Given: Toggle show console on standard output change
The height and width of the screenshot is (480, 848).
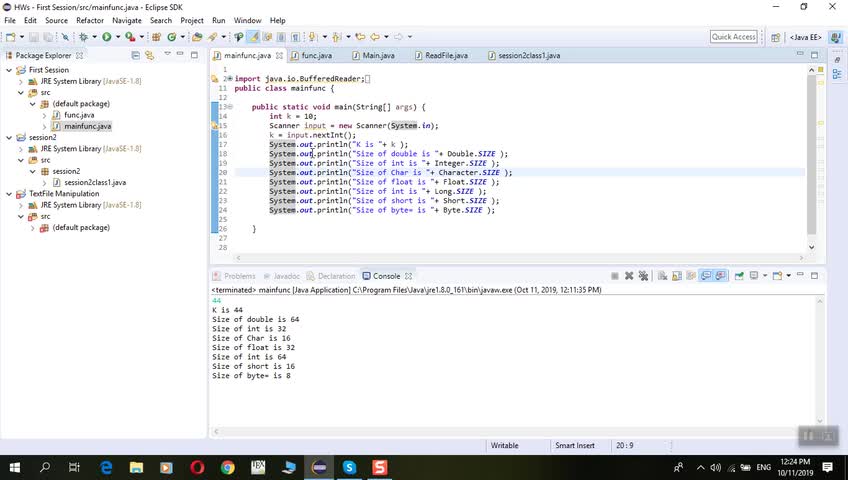Looking at the screenshot, I should click(x=705, y=276).
